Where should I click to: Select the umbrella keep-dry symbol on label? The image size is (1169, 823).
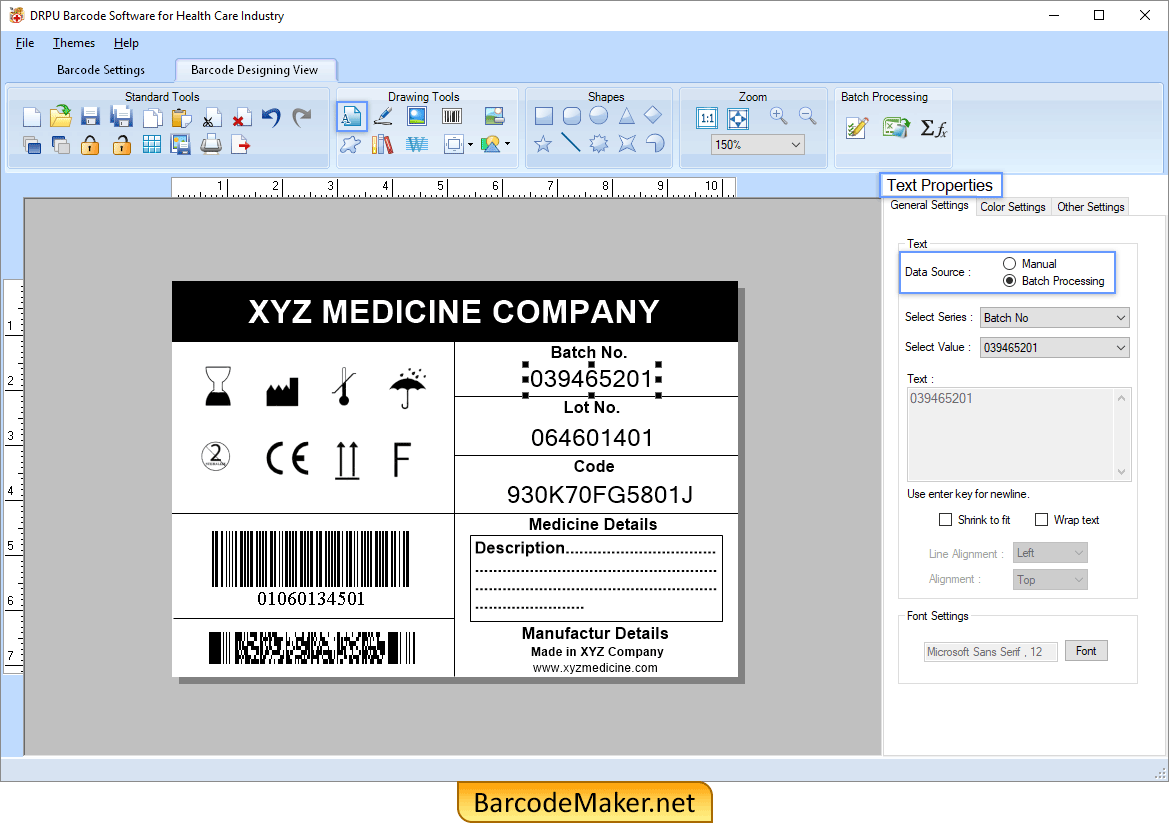tap(407, 388)
